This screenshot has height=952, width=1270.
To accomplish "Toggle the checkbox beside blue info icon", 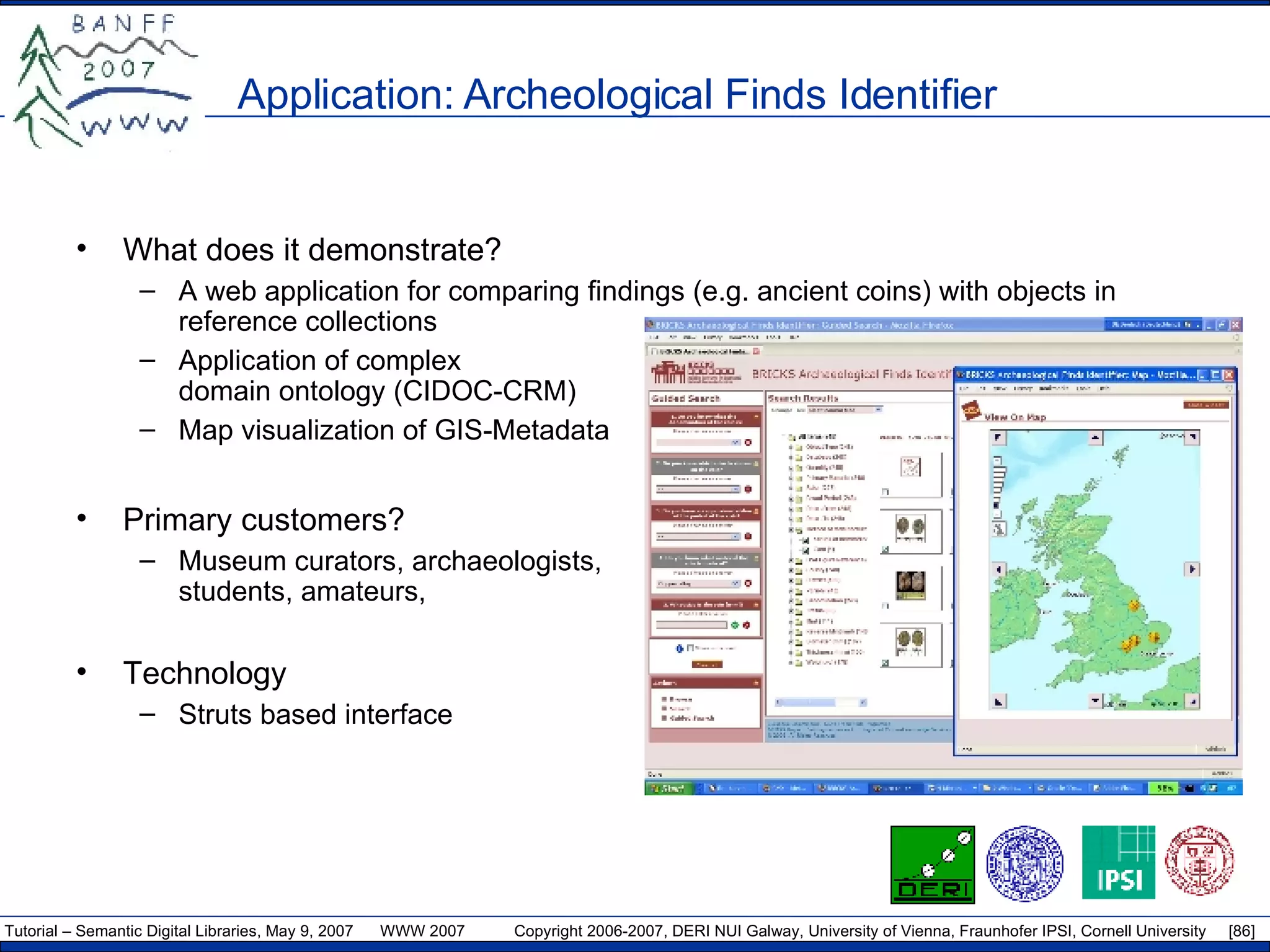I will pos(690,648).
